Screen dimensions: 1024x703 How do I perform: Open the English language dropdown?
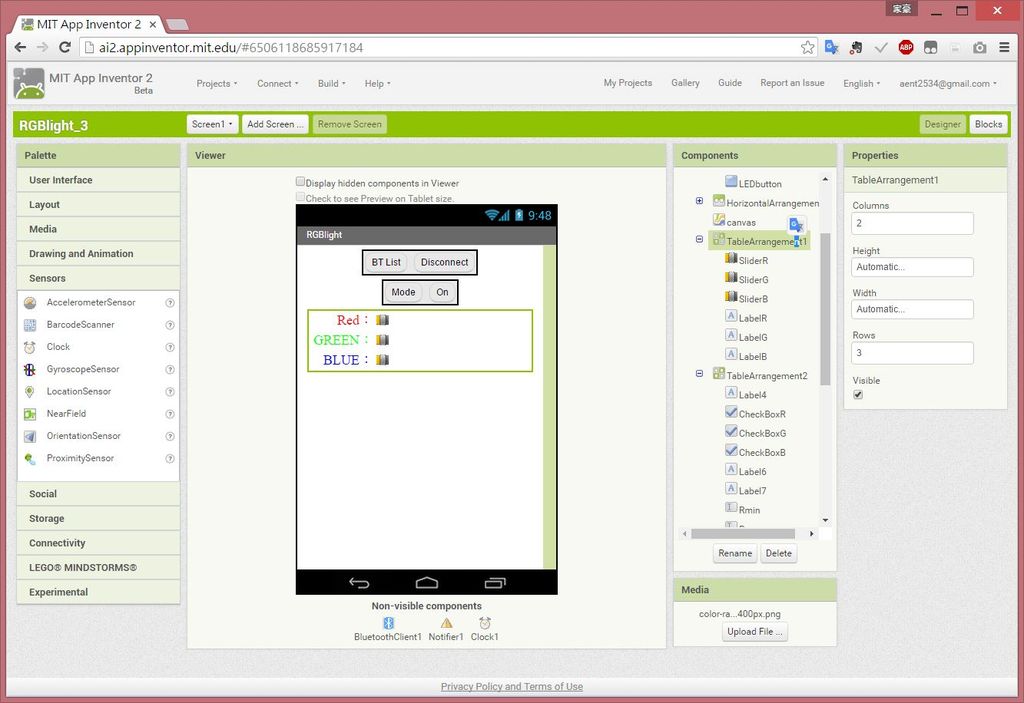tap(861, 84)
